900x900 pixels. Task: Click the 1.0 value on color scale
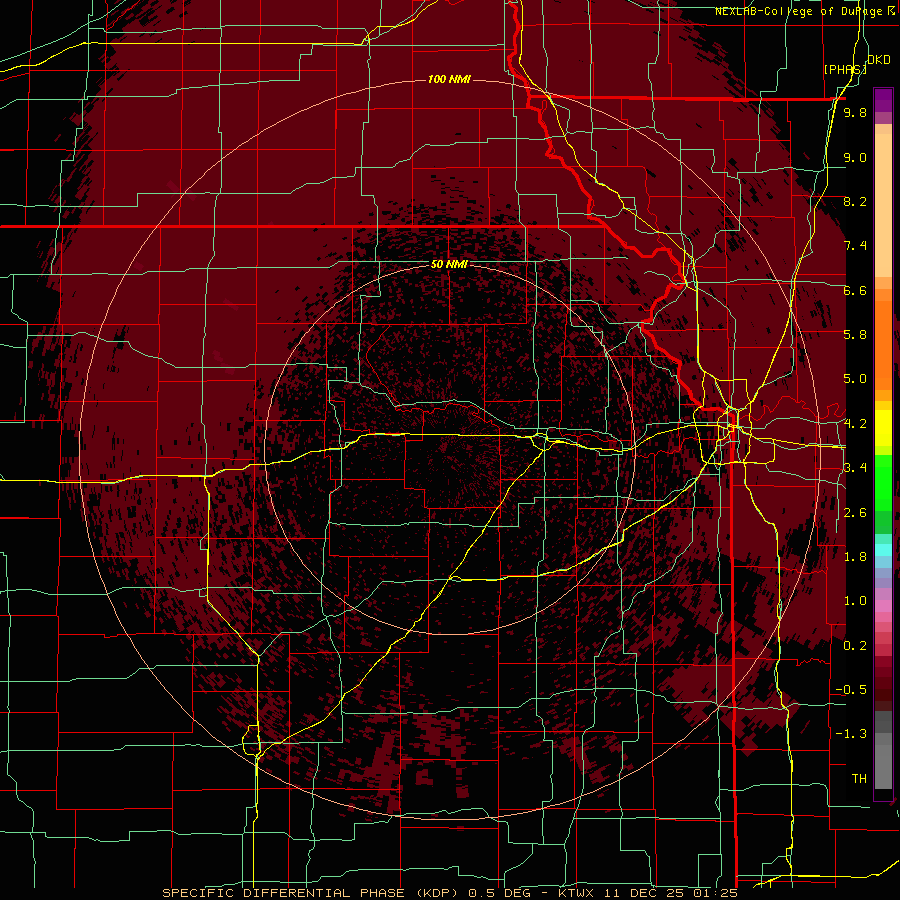[855, 601]
